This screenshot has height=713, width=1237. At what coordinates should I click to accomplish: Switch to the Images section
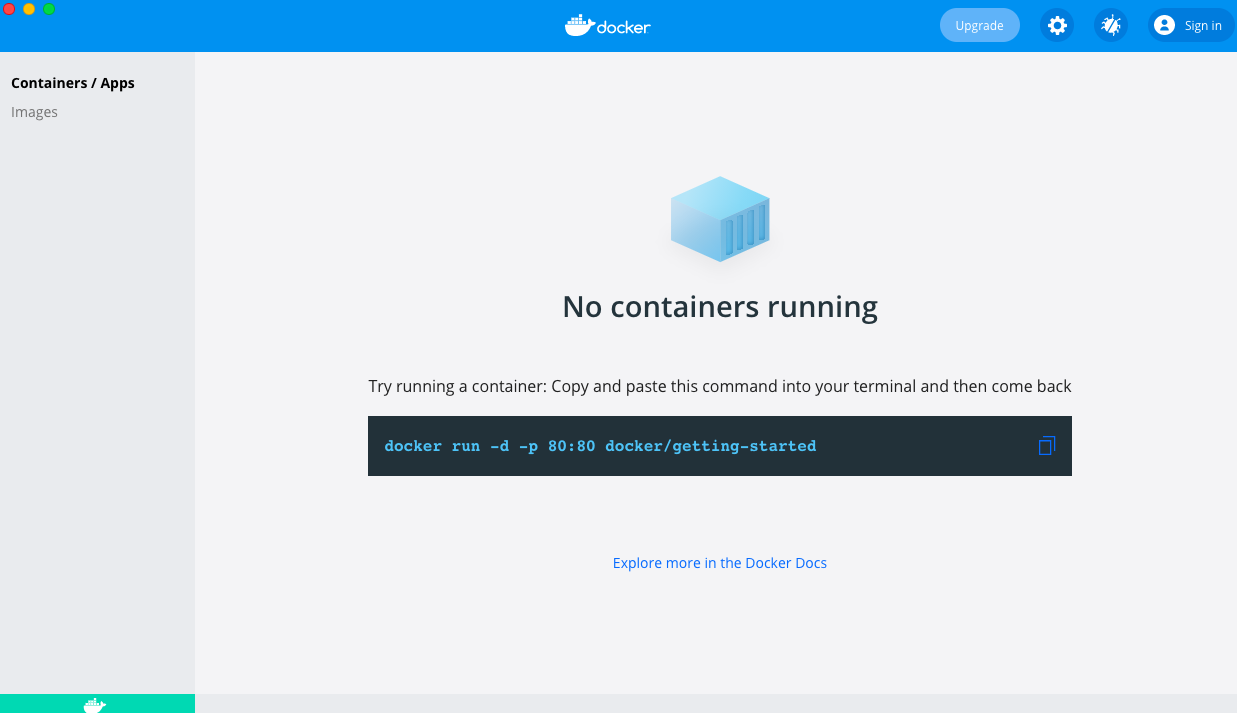click(35, 112)
